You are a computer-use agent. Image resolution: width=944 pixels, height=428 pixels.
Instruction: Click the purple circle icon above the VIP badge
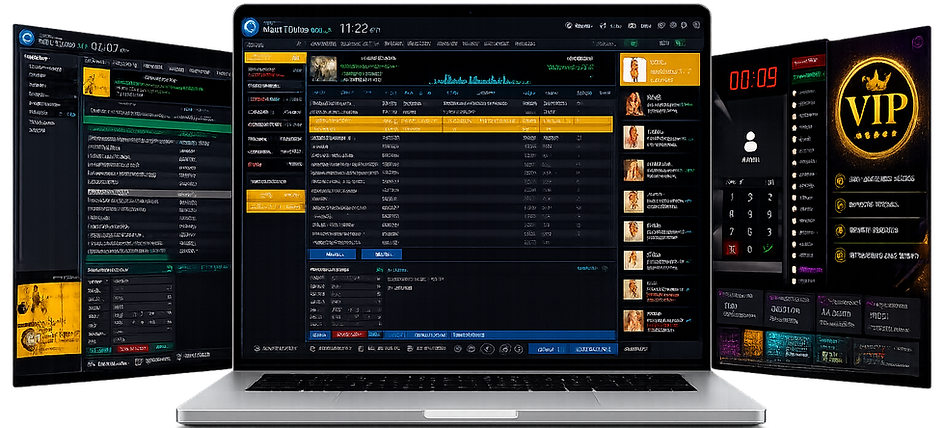(918, 42)
